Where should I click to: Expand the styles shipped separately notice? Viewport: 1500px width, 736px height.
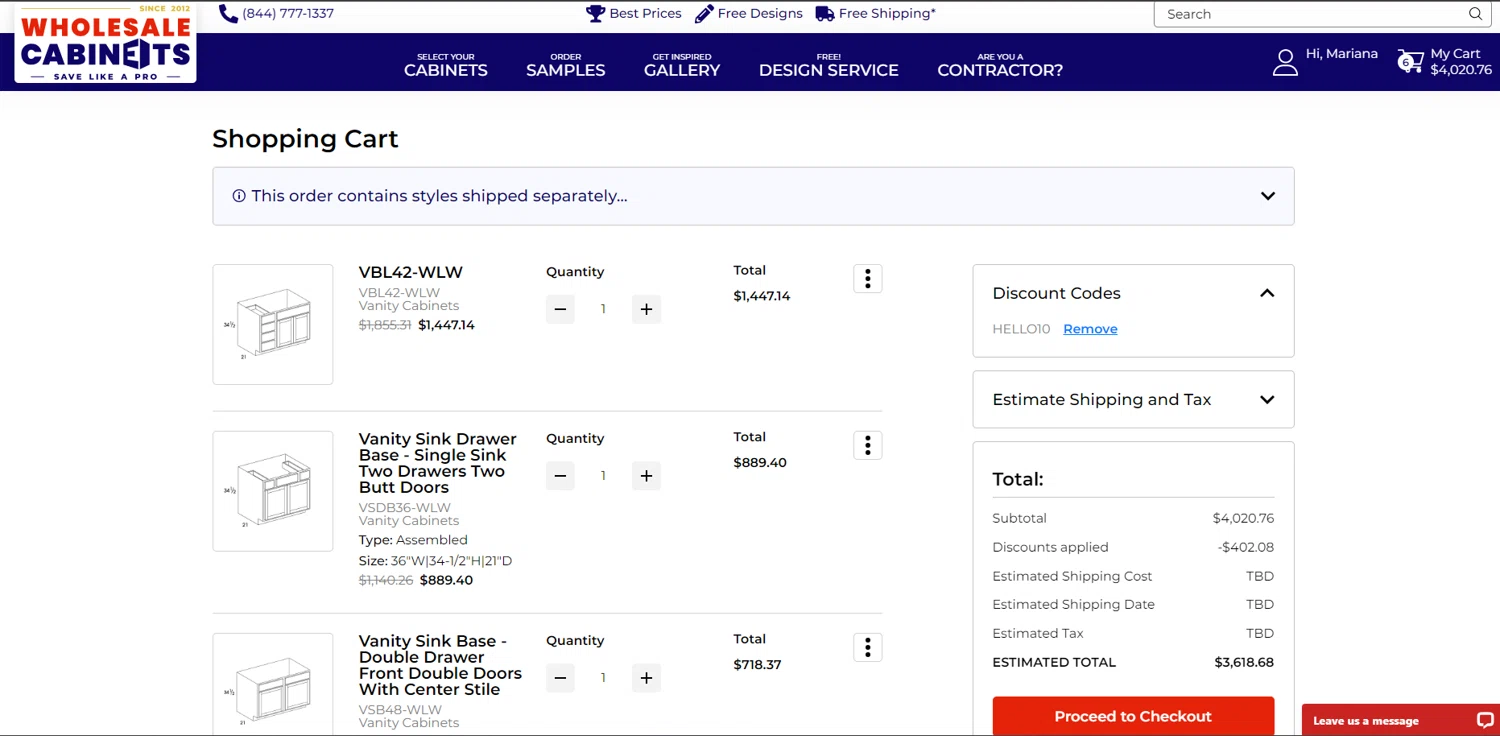pyautogui.click(x=1267, y=196)
